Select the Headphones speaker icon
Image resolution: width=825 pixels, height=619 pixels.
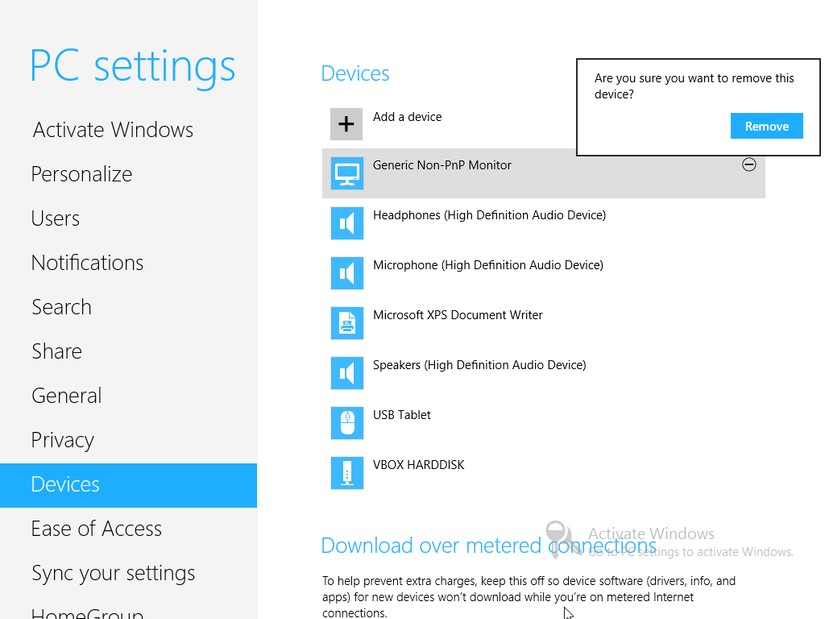[x=347, y=223]
